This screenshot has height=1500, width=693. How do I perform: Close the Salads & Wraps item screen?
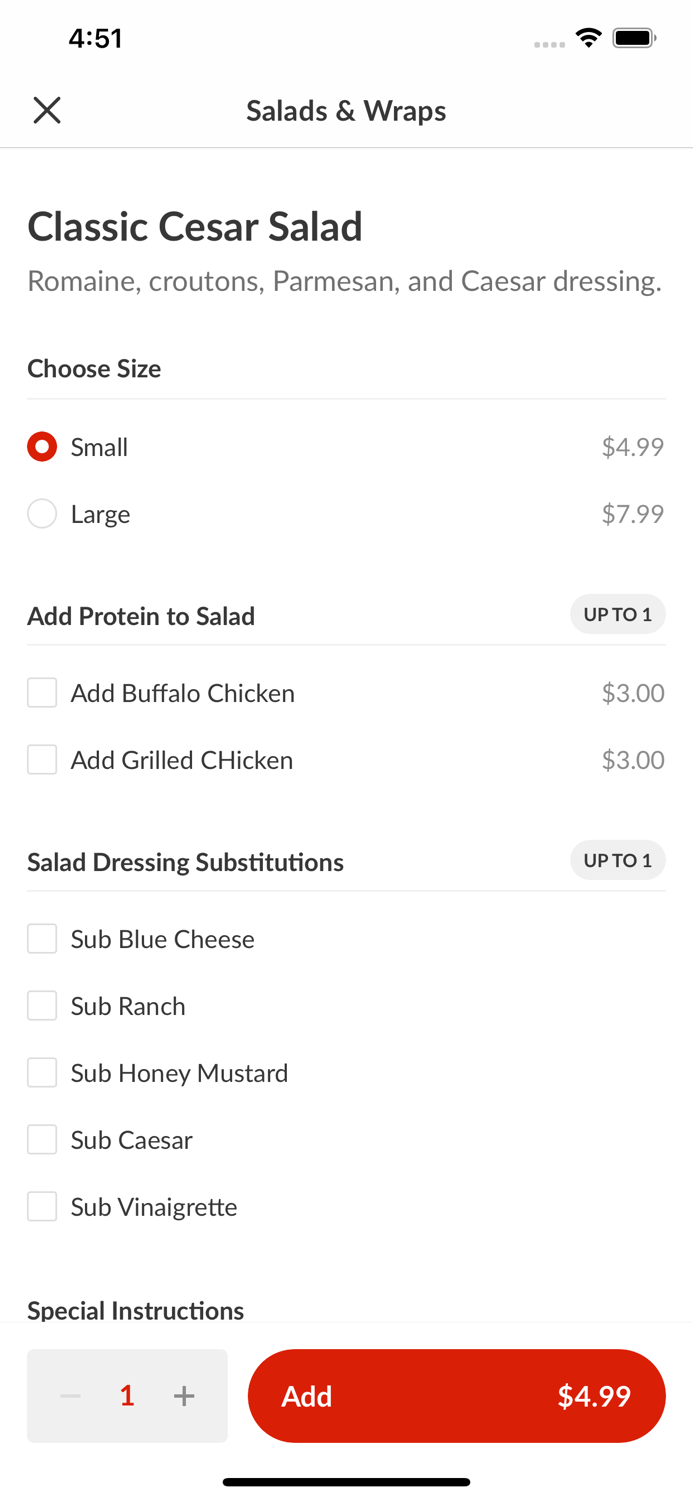click(x=47, y=110)
